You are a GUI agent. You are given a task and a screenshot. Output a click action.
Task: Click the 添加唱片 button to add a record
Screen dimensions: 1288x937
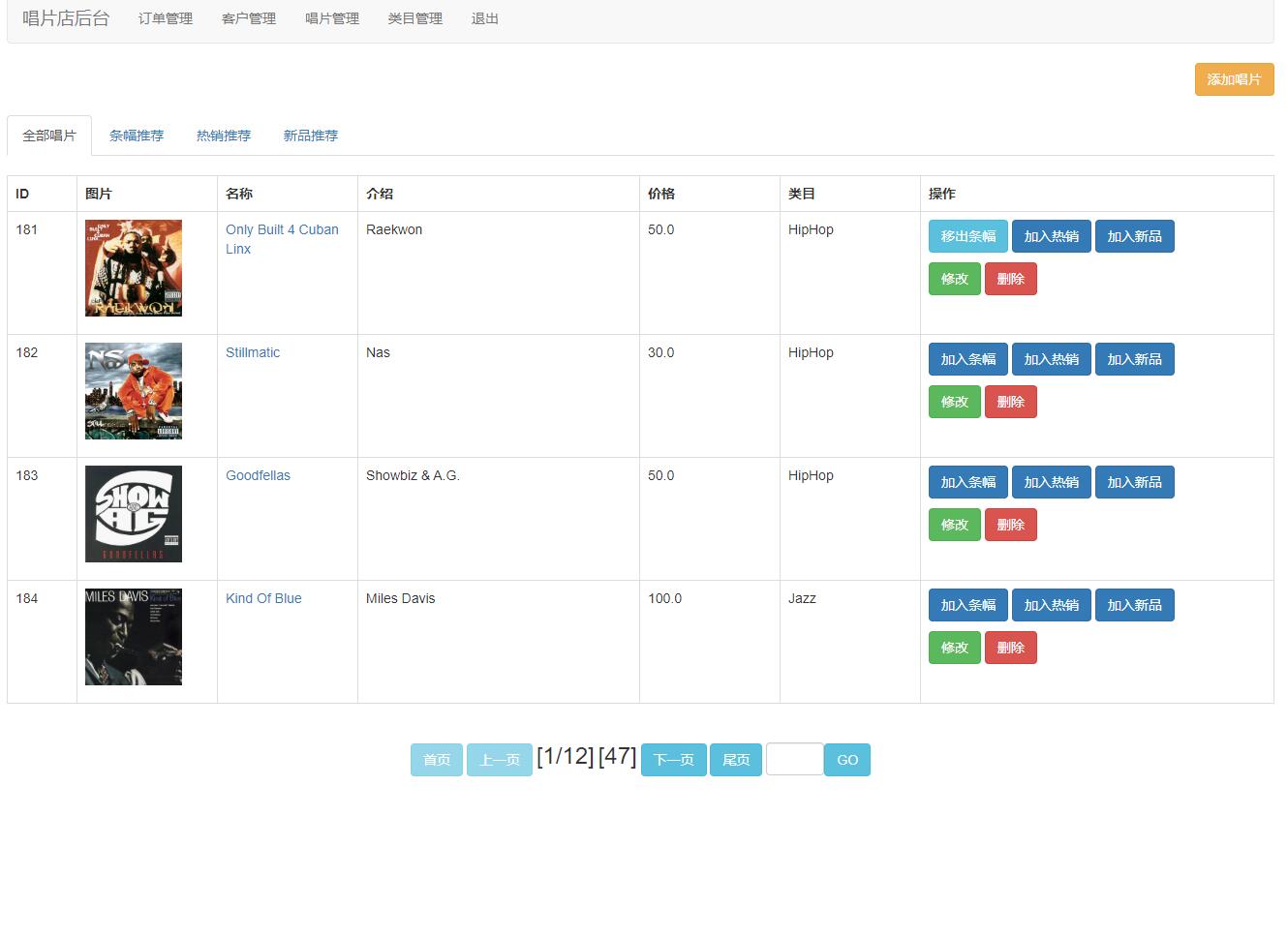click(x=1233, y=79)
